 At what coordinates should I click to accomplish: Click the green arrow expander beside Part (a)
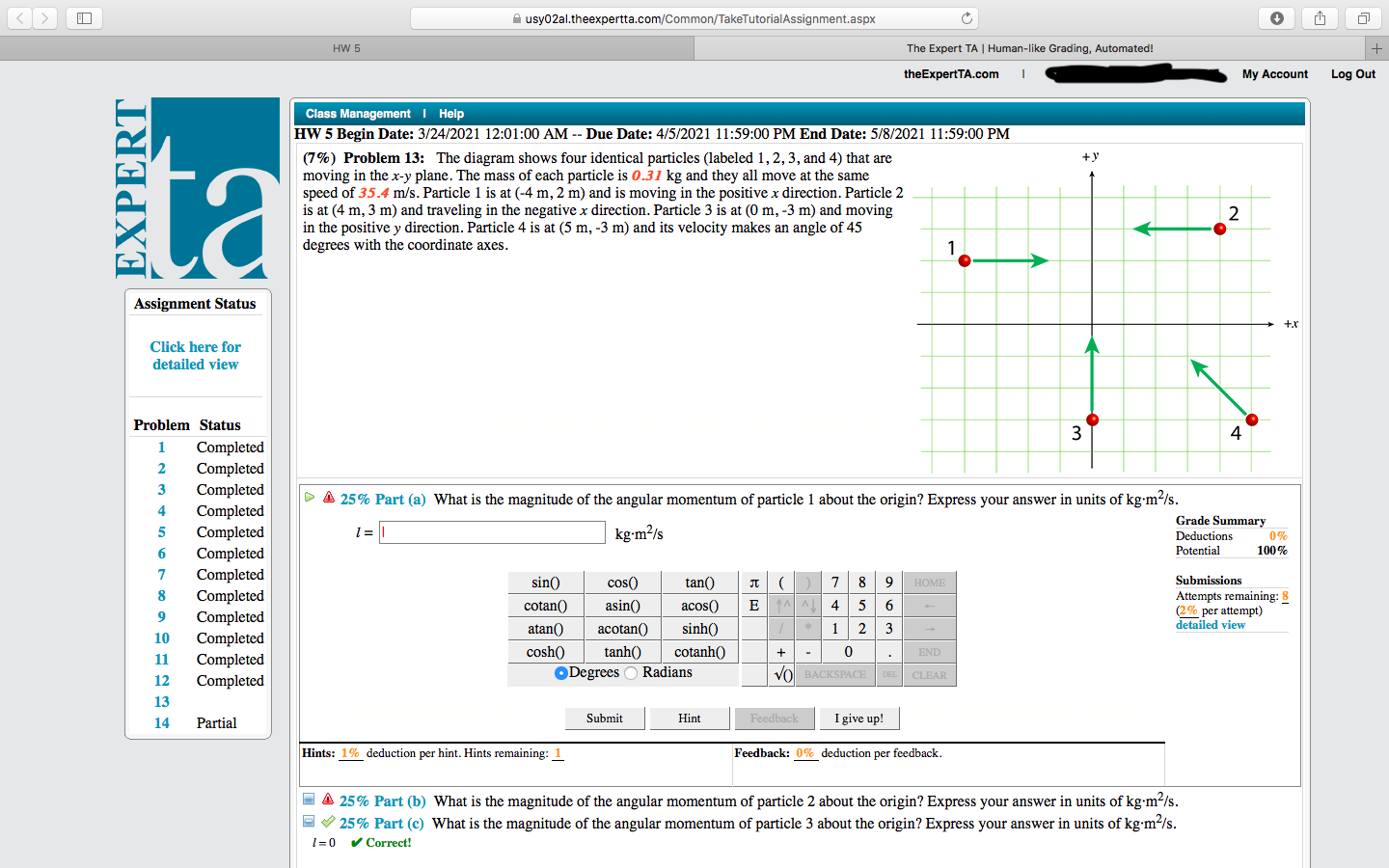coord(310,496)
